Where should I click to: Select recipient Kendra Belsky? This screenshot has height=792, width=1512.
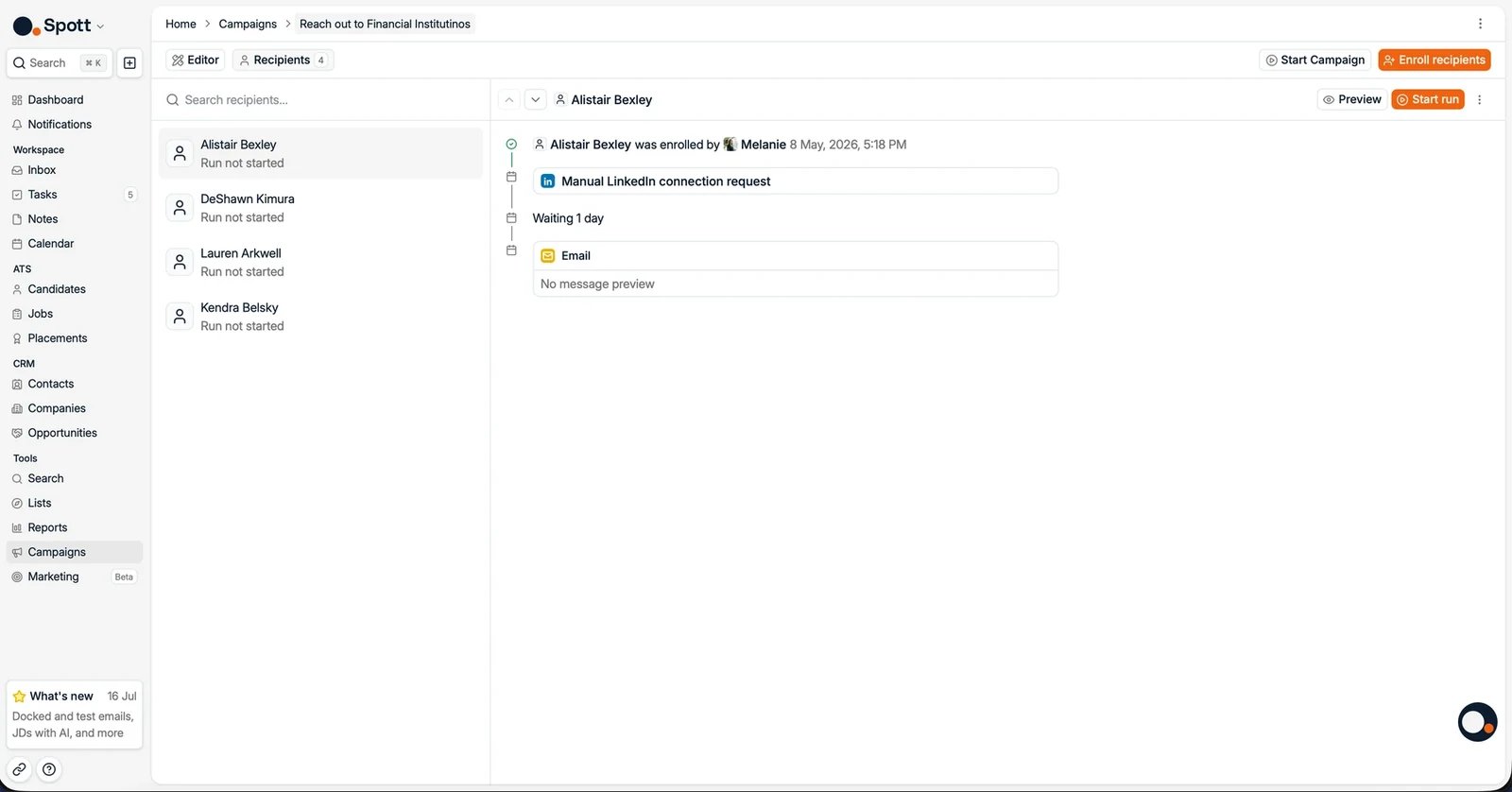point(320,317)
